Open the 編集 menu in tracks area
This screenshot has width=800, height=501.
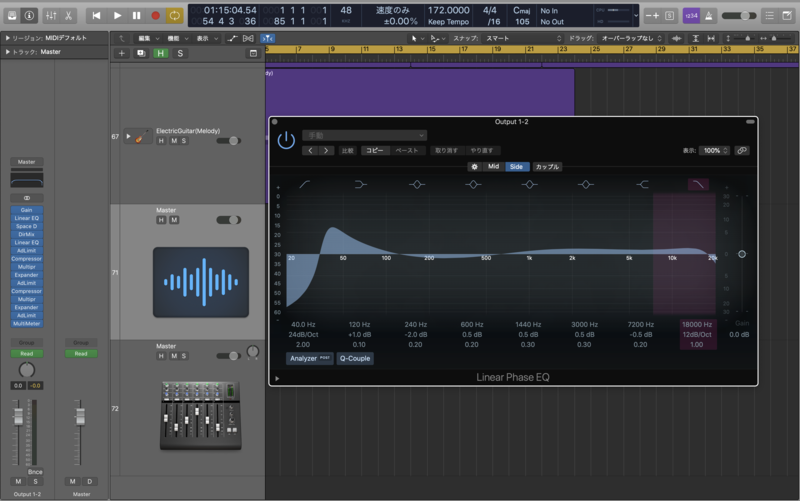pyautogui.click(x=148, y=38)
